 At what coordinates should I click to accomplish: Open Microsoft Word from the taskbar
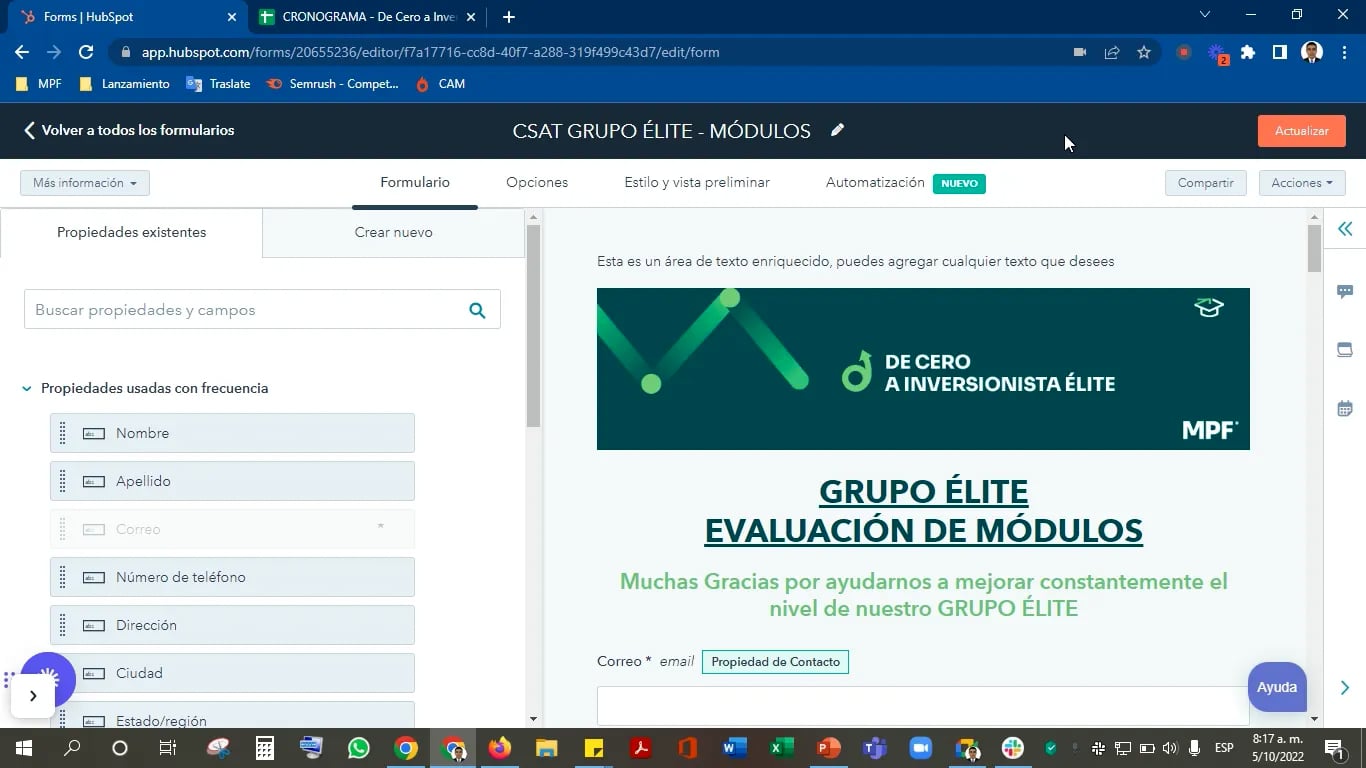pyautogui.click(x=734, y=748)
